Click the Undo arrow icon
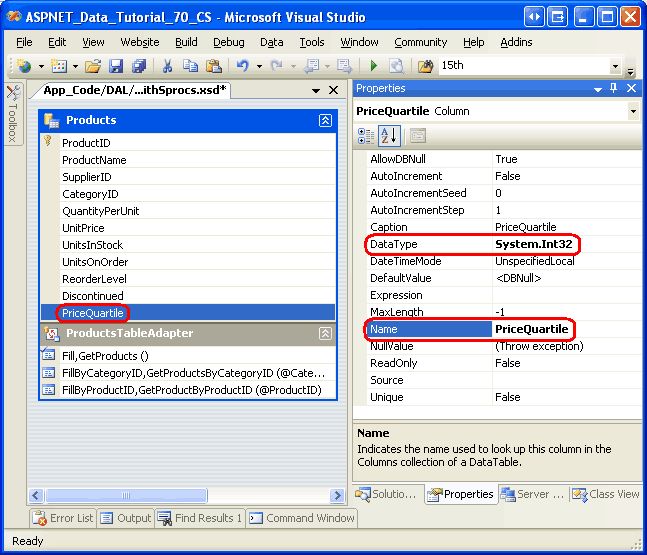647x555 pixels. 243,66
